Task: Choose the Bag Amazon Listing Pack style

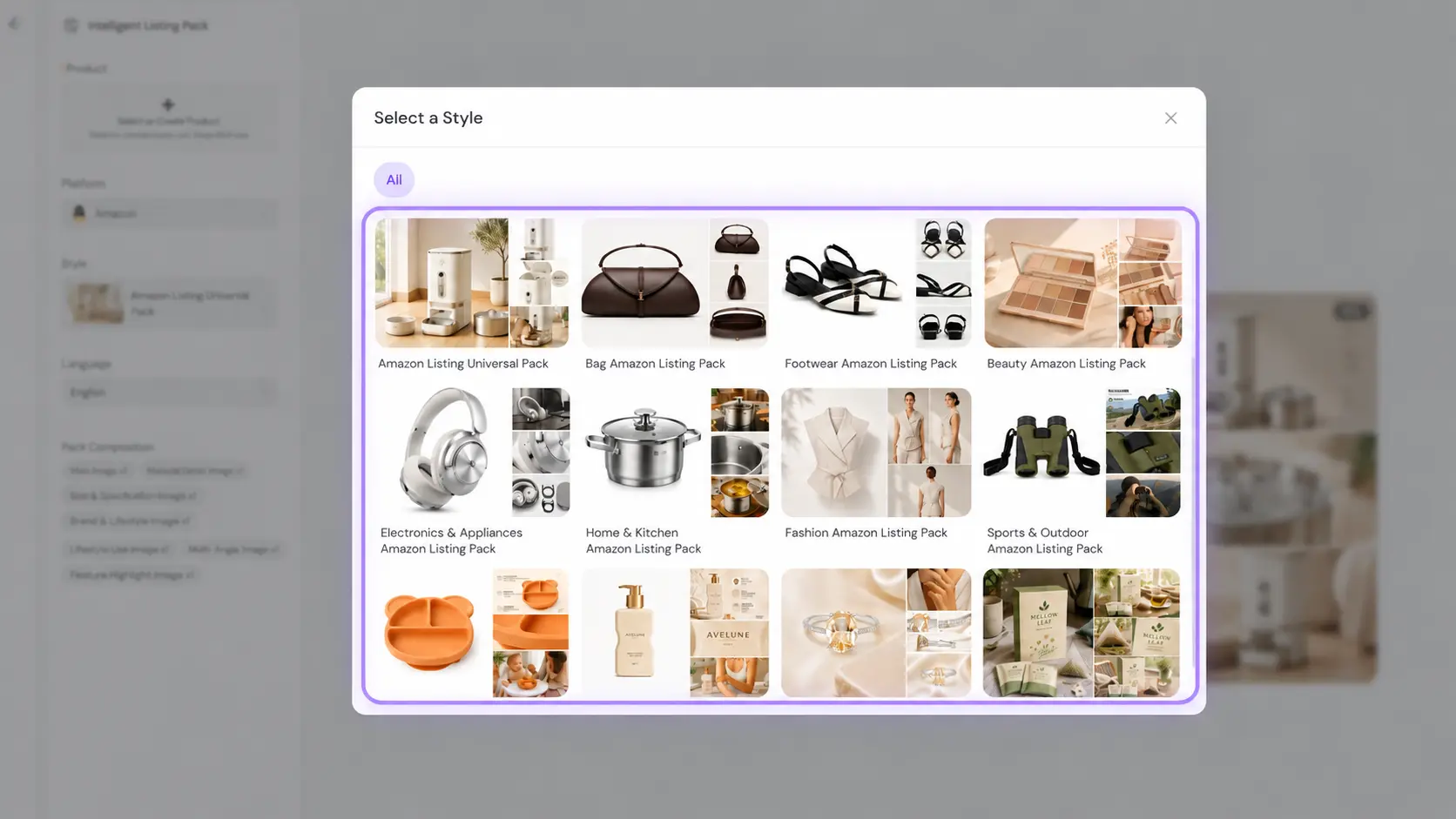Action: (x=675, y=295)
